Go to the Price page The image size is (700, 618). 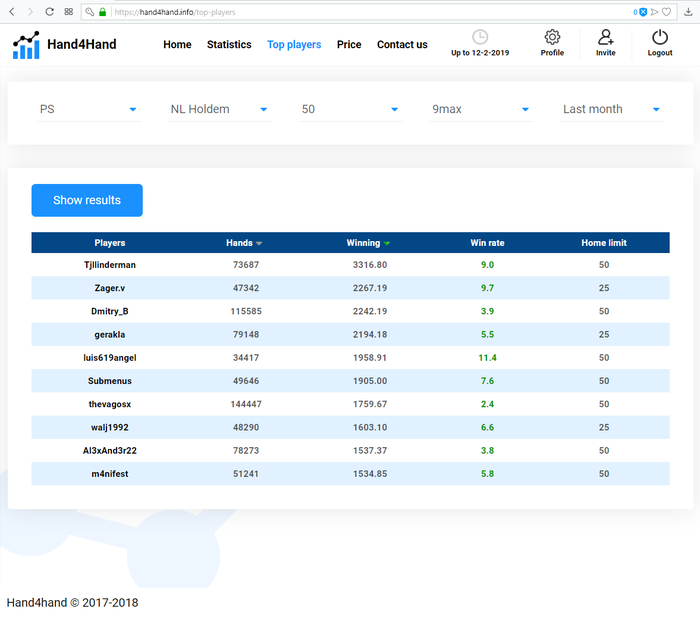tap(349, 45)
